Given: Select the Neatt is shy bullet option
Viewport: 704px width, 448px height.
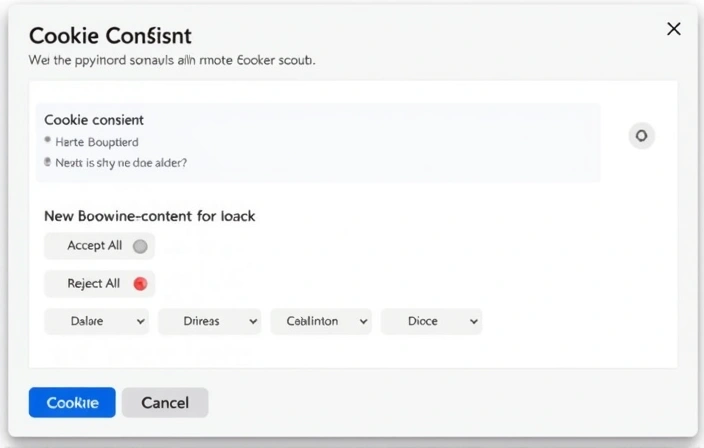Looking at the screenshot, I should point(48,162).
